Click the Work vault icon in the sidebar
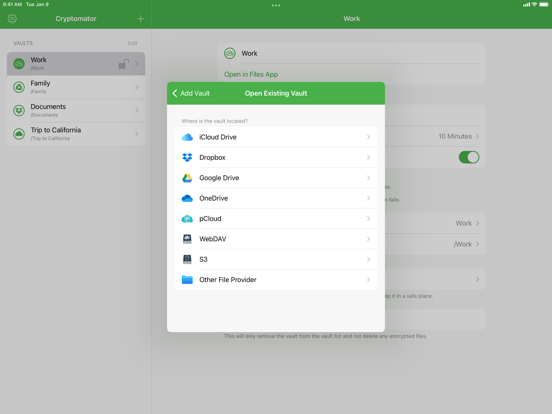The image size is (552, 414). (x=19, y=64)
